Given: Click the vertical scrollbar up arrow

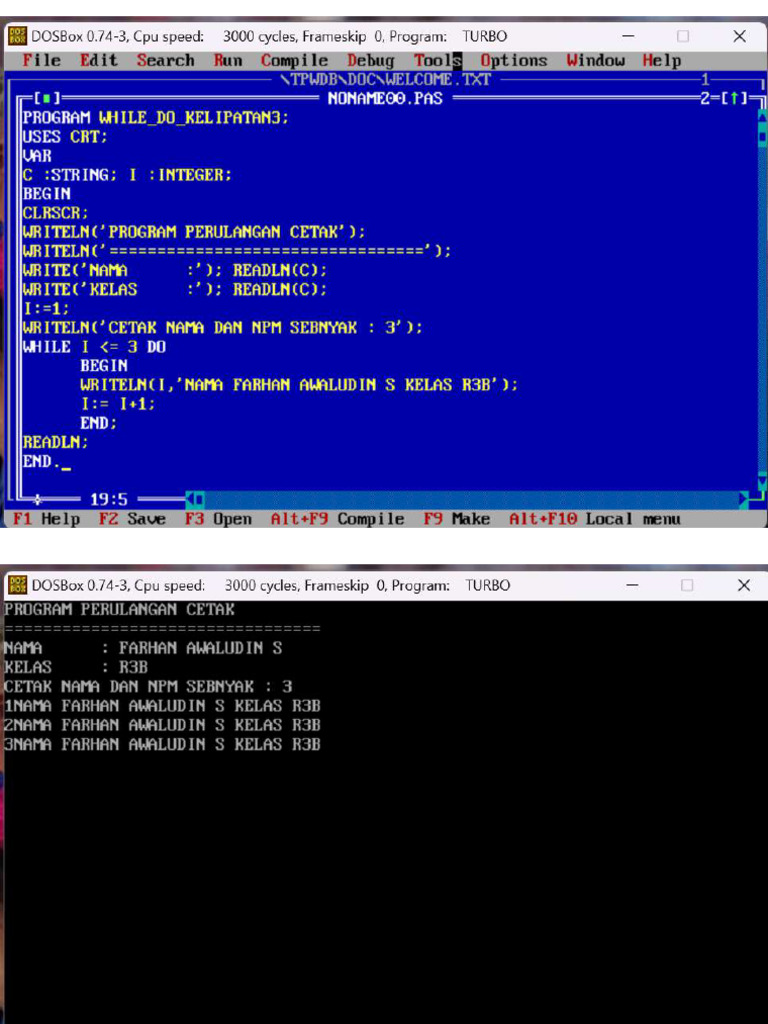Looking at the screenshot, I should [x=761, y=118].
